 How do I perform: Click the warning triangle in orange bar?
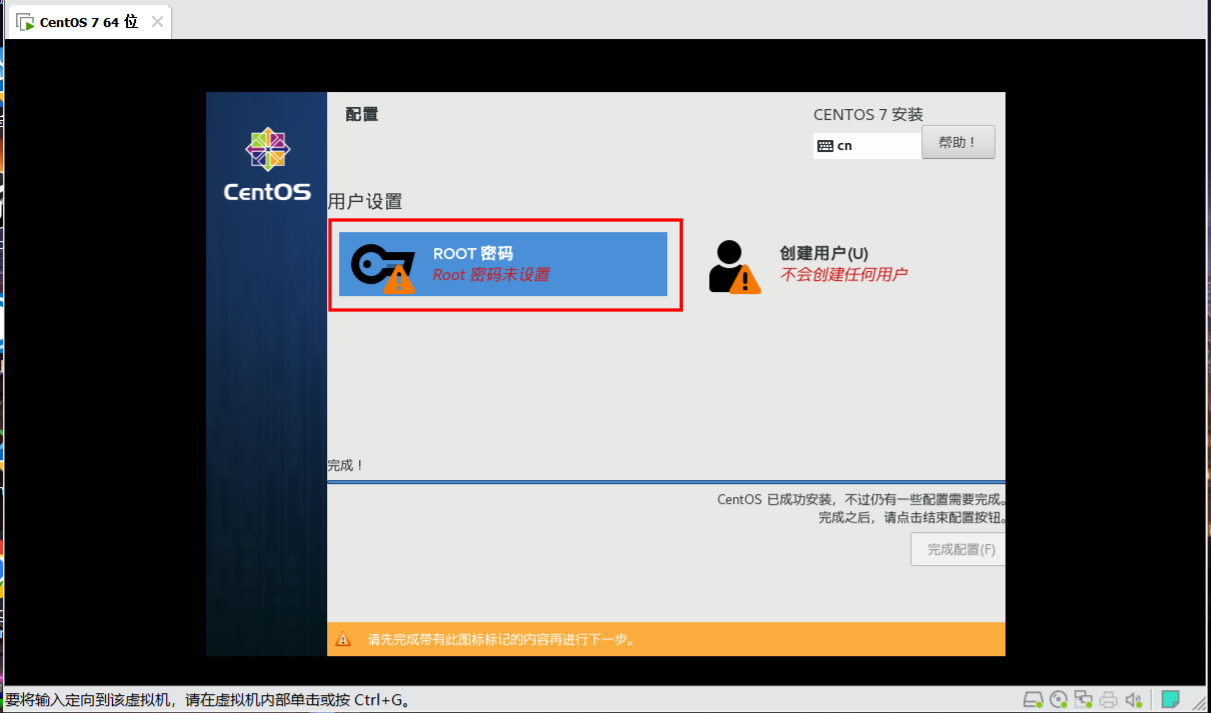tap(343, 639)
